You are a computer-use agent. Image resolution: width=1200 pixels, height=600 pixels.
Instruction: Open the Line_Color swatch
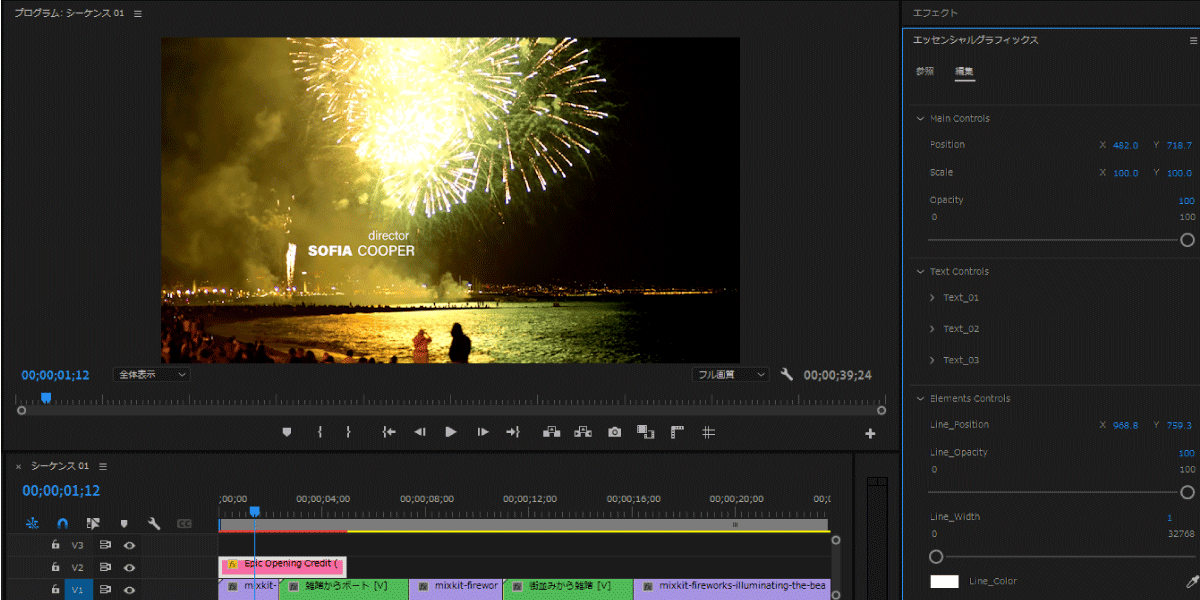pyautogui.click(x=944, y=581)
